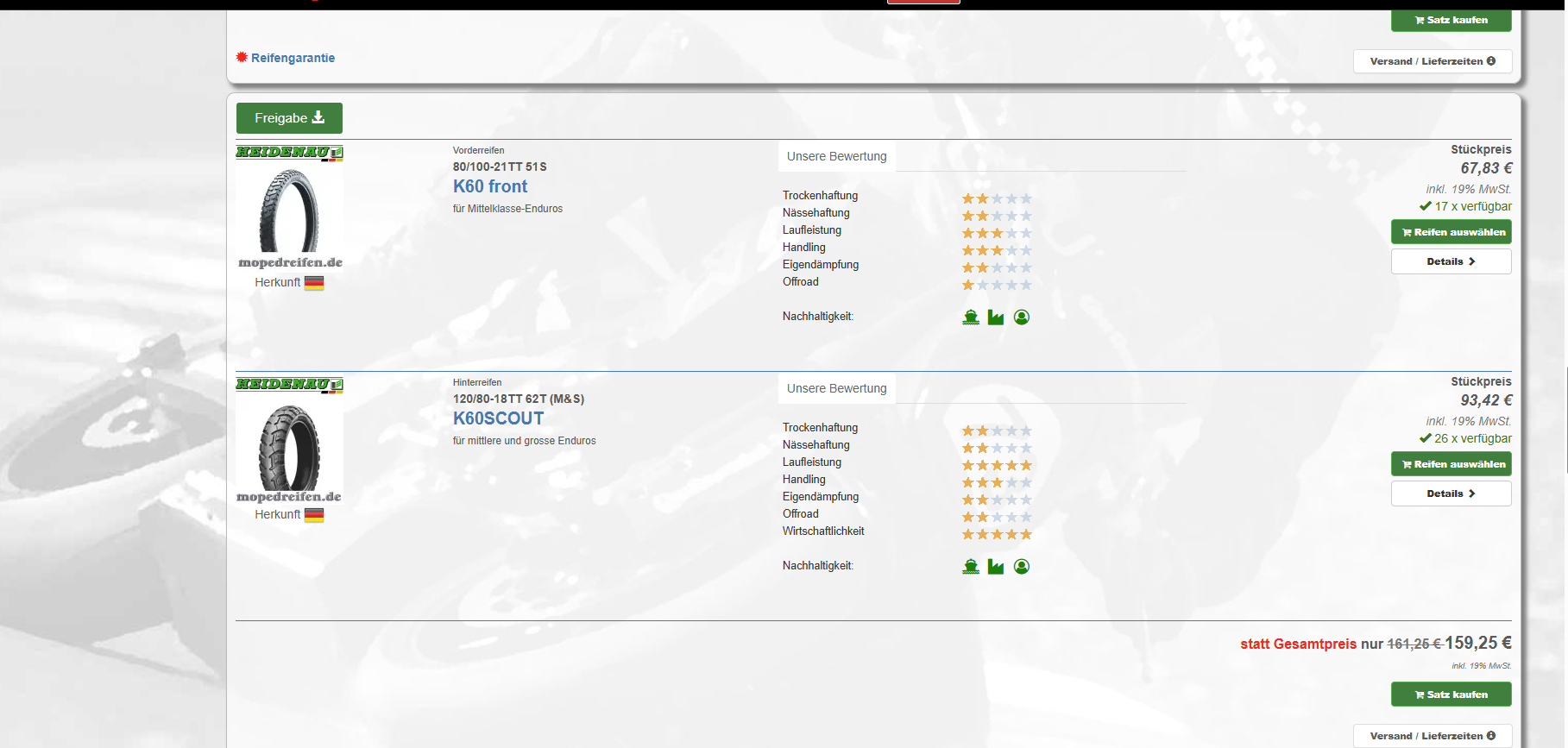Click the ship sustainability icon for K60 front
This screenshot has height=748, width=1568.
coord(971,317)
